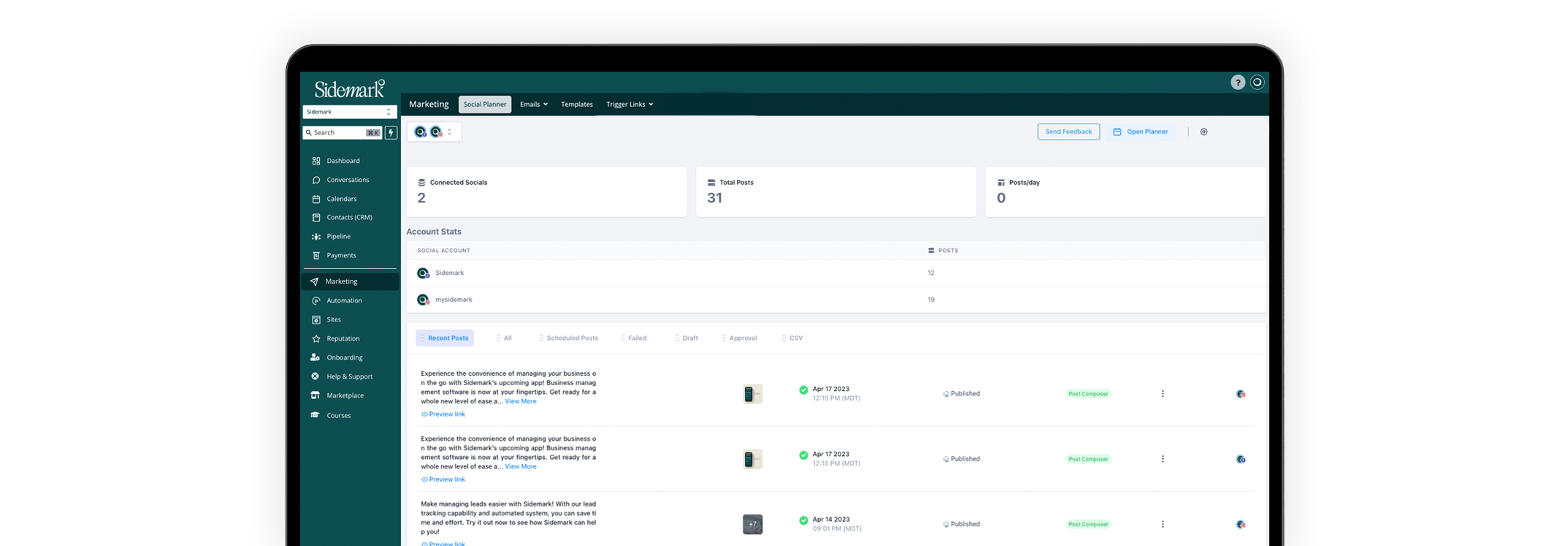Open the CSV tab
Viewport: 1568px width, 546px height.
click(792, 338)
